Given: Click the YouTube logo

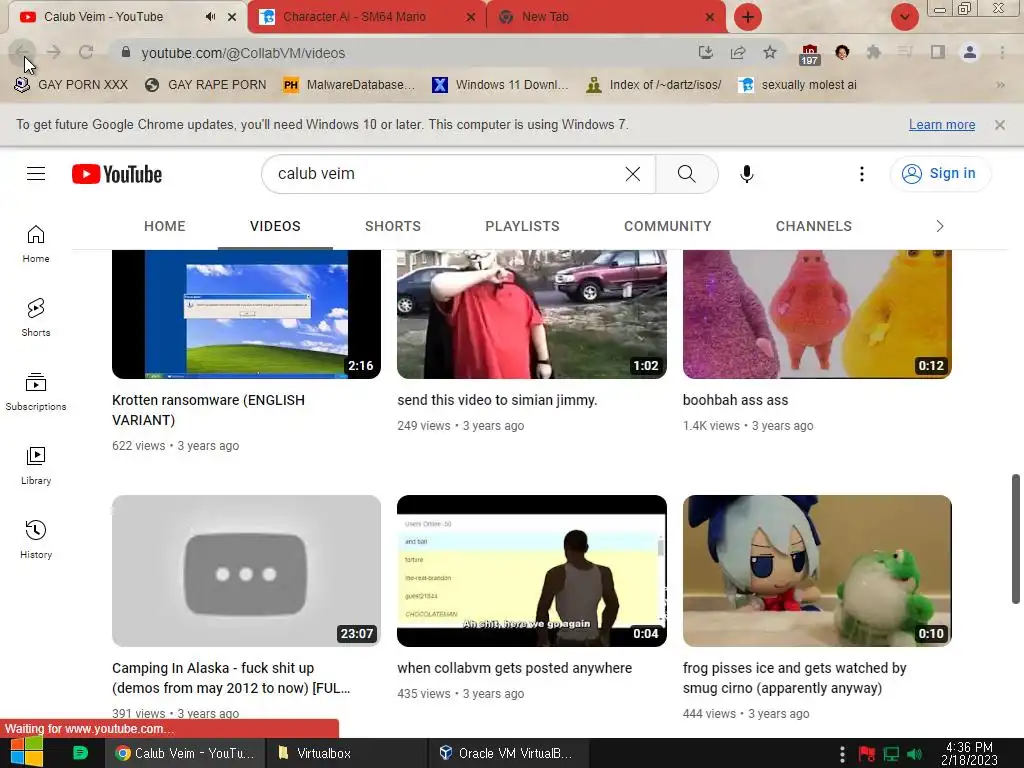Looking at the screenshot, I should 117,174.
